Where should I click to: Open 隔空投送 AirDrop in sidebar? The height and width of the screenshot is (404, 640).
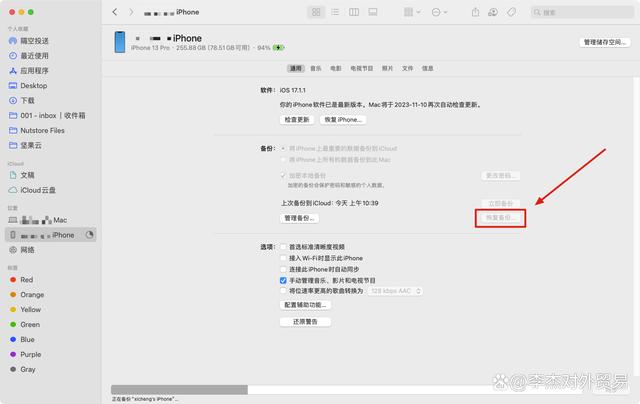tap(29, 41)
